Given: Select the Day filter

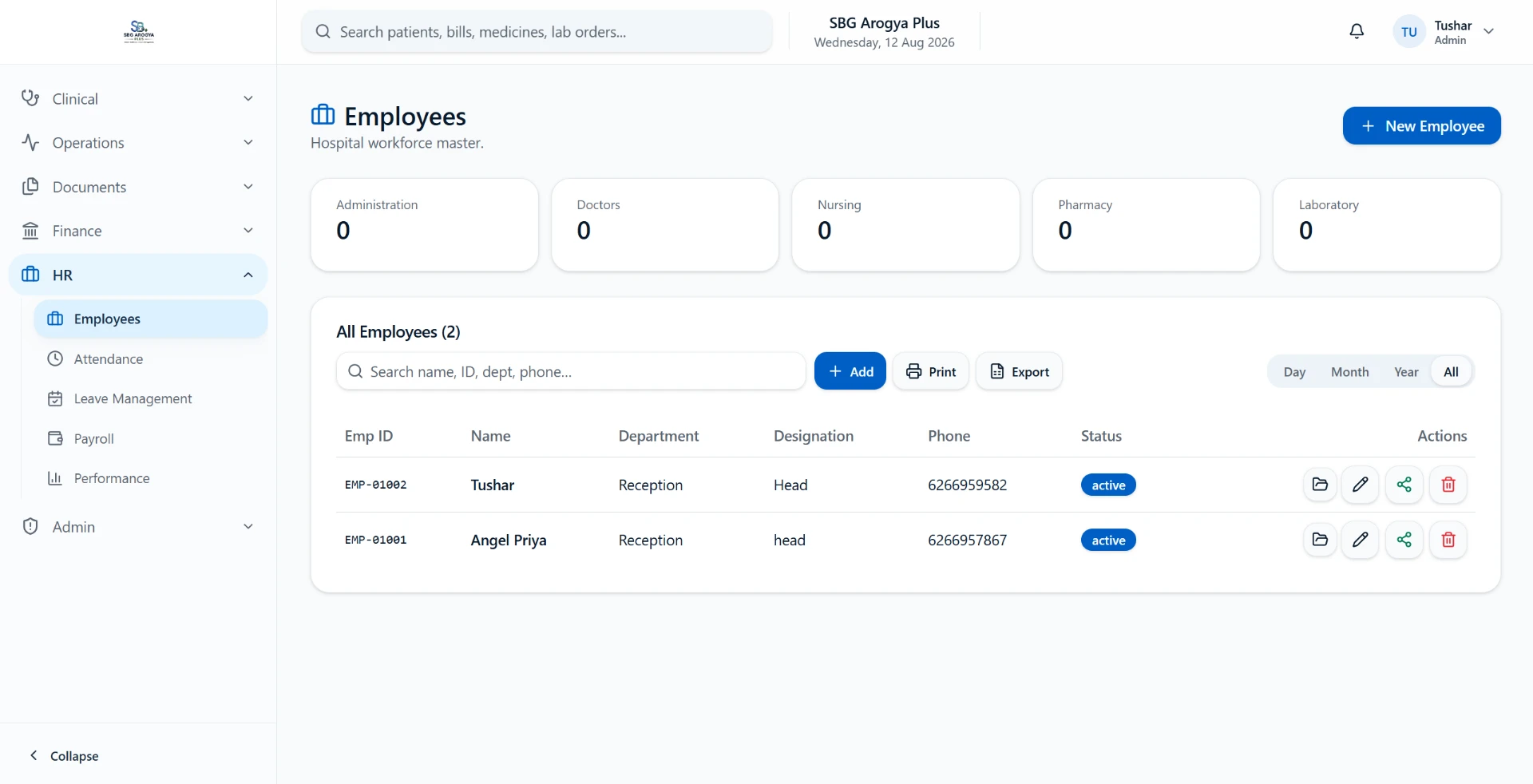Looking at the screenshot, I should coord(1294,372).
